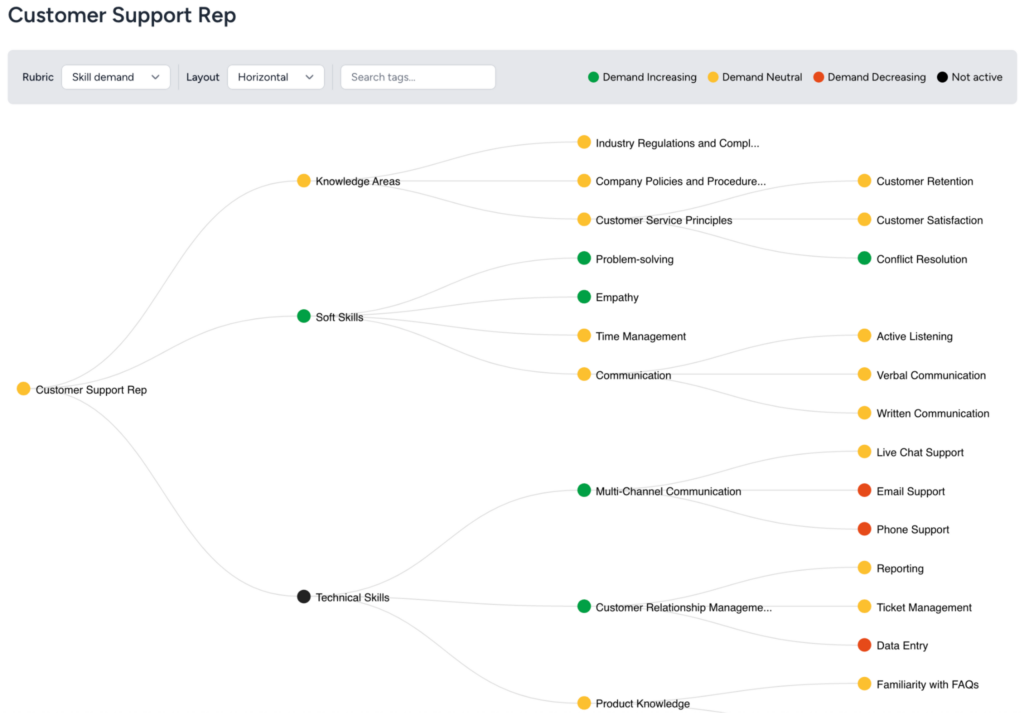Click the Multi-Channel Communication label

click(x=669, y=491)
